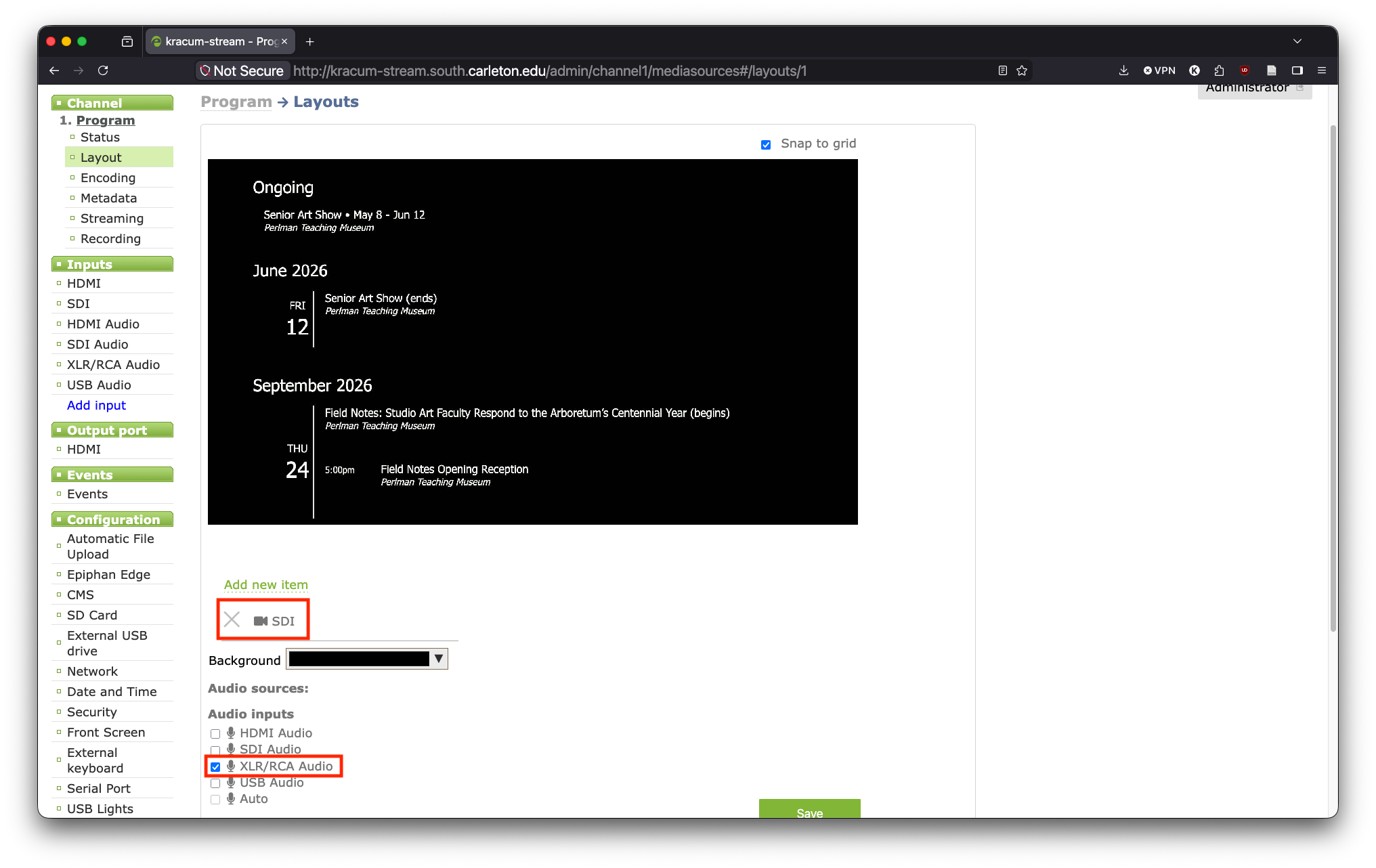This screenshot has height=868, width=1376.
Task: Remove the SDI layout item
Action: (232, 620)
